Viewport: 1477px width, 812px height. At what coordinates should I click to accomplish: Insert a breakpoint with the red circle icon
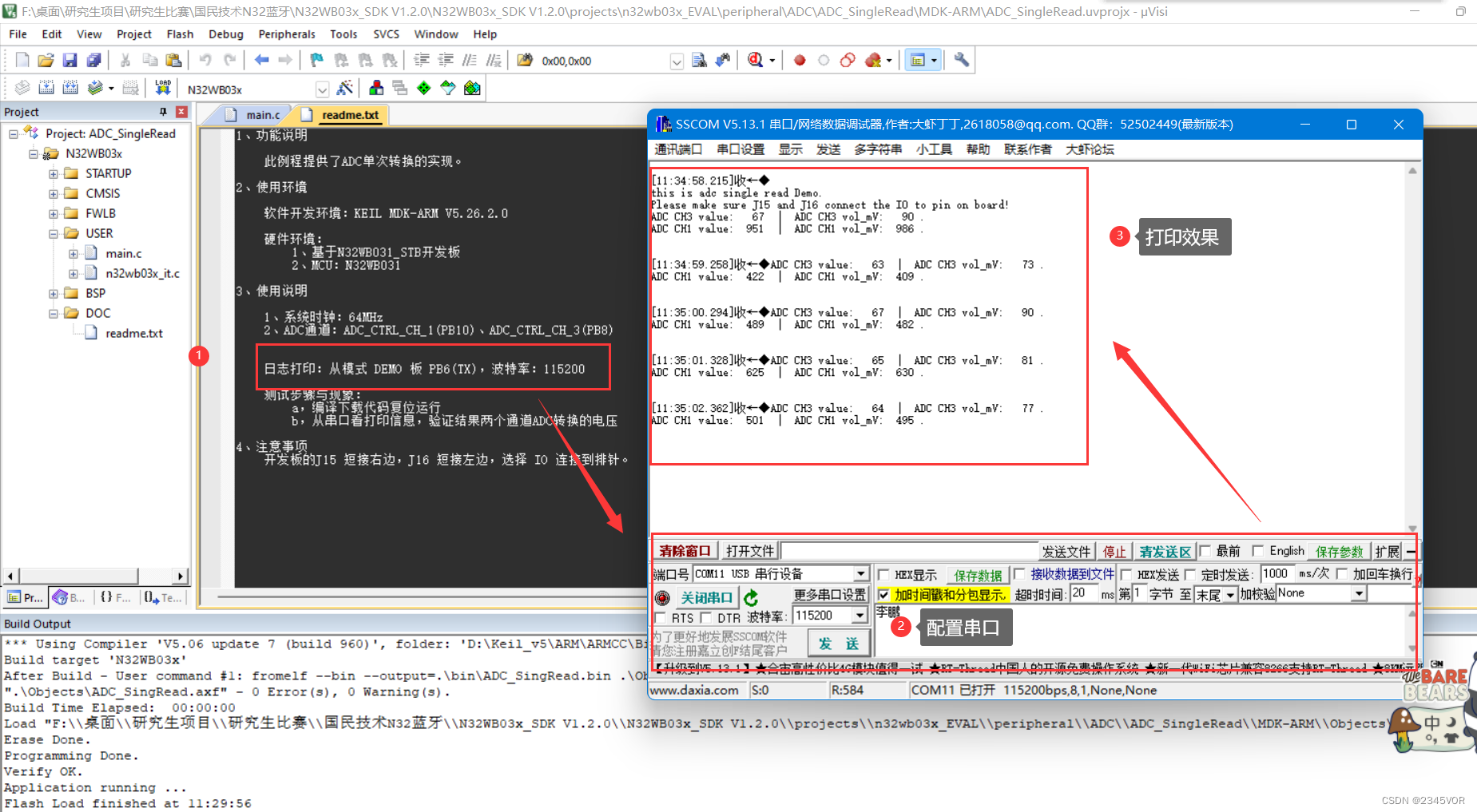point(800,60)
